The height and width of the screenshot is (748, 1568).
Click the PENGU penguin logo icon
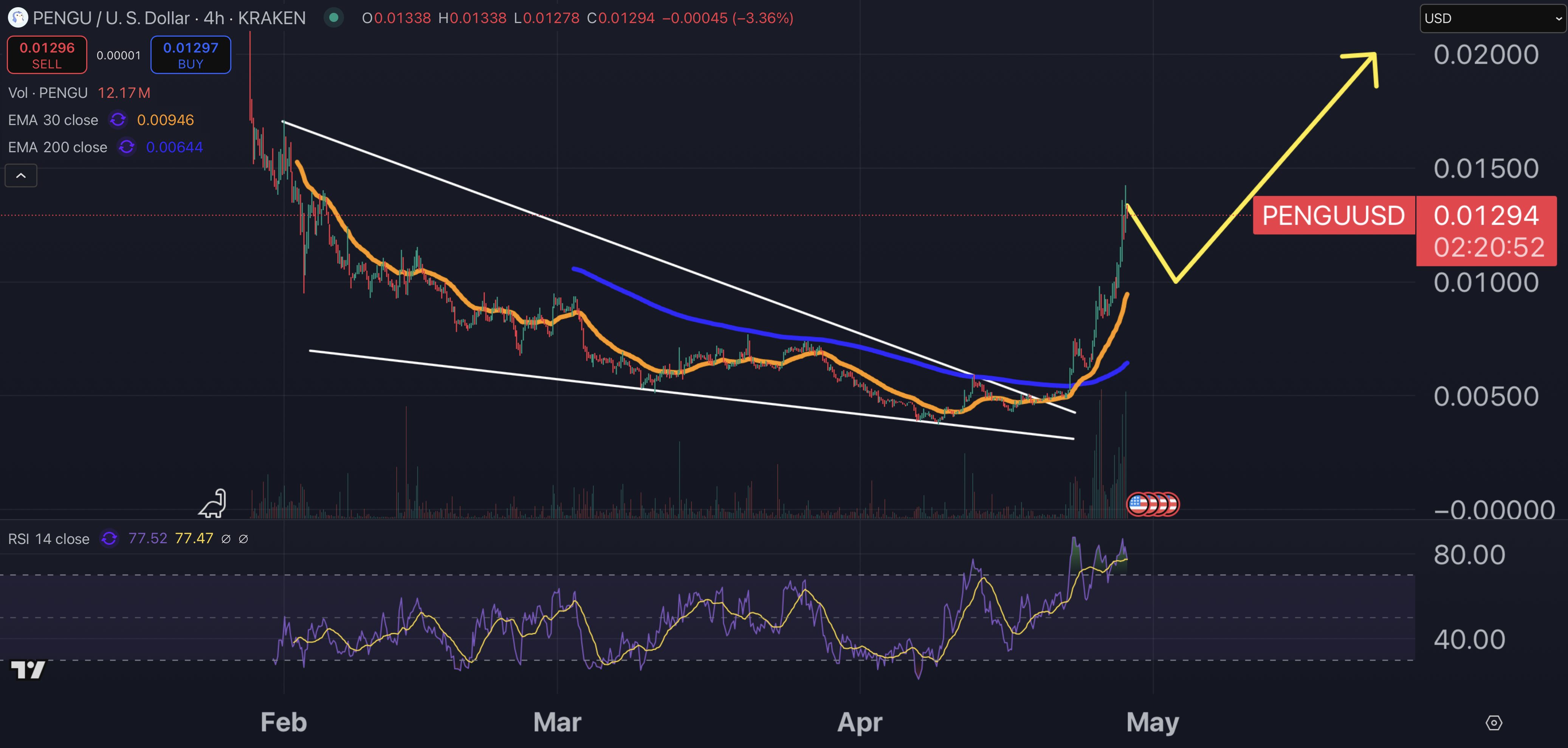pos(18,18)
